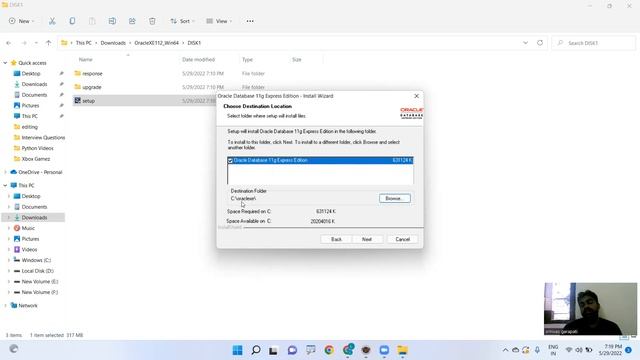Toggle Oracle Database 11g Express Edition checkbox
640x360 pixels.
point(230,160)
